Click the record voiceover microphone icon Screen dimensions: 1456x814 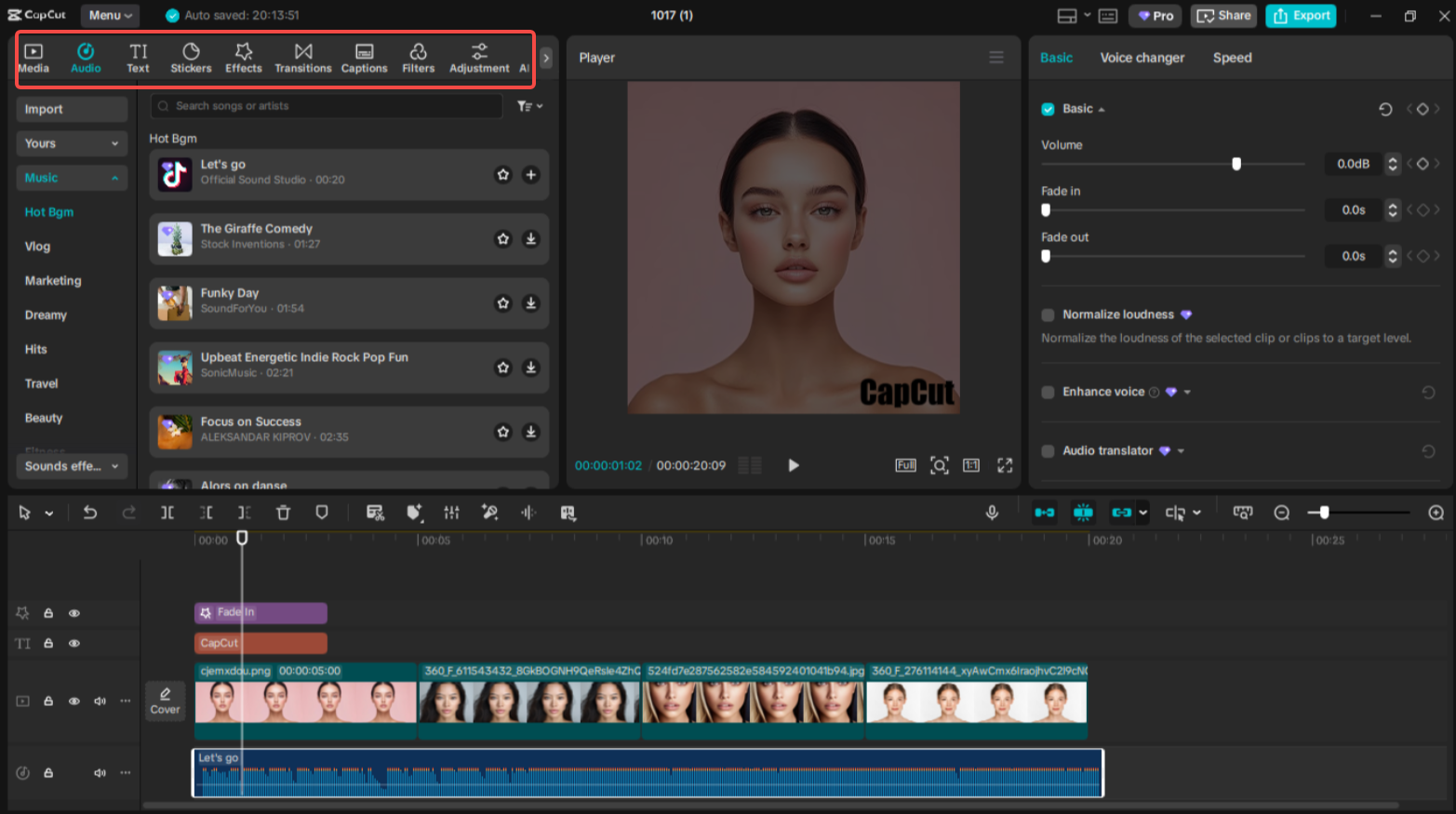pyautogui.click(x=992, y=513)
